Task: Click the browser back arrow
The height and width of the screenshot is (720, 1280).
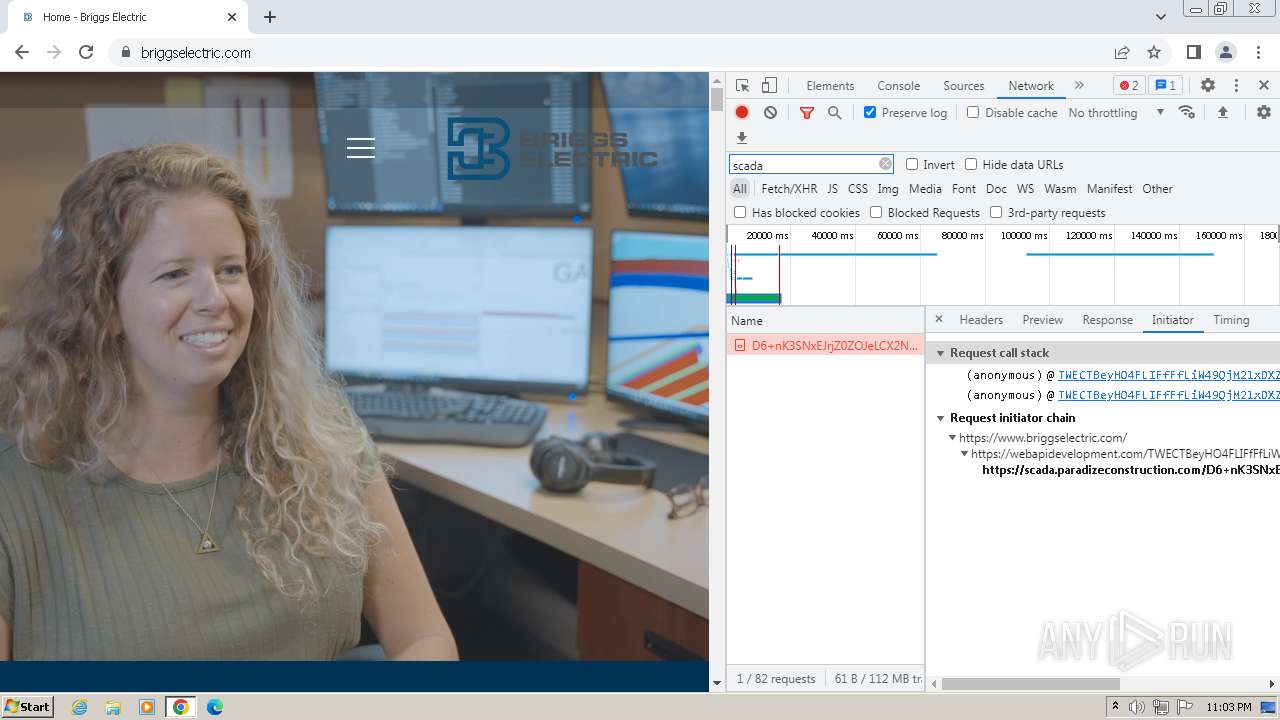Action: pos(22,52)
